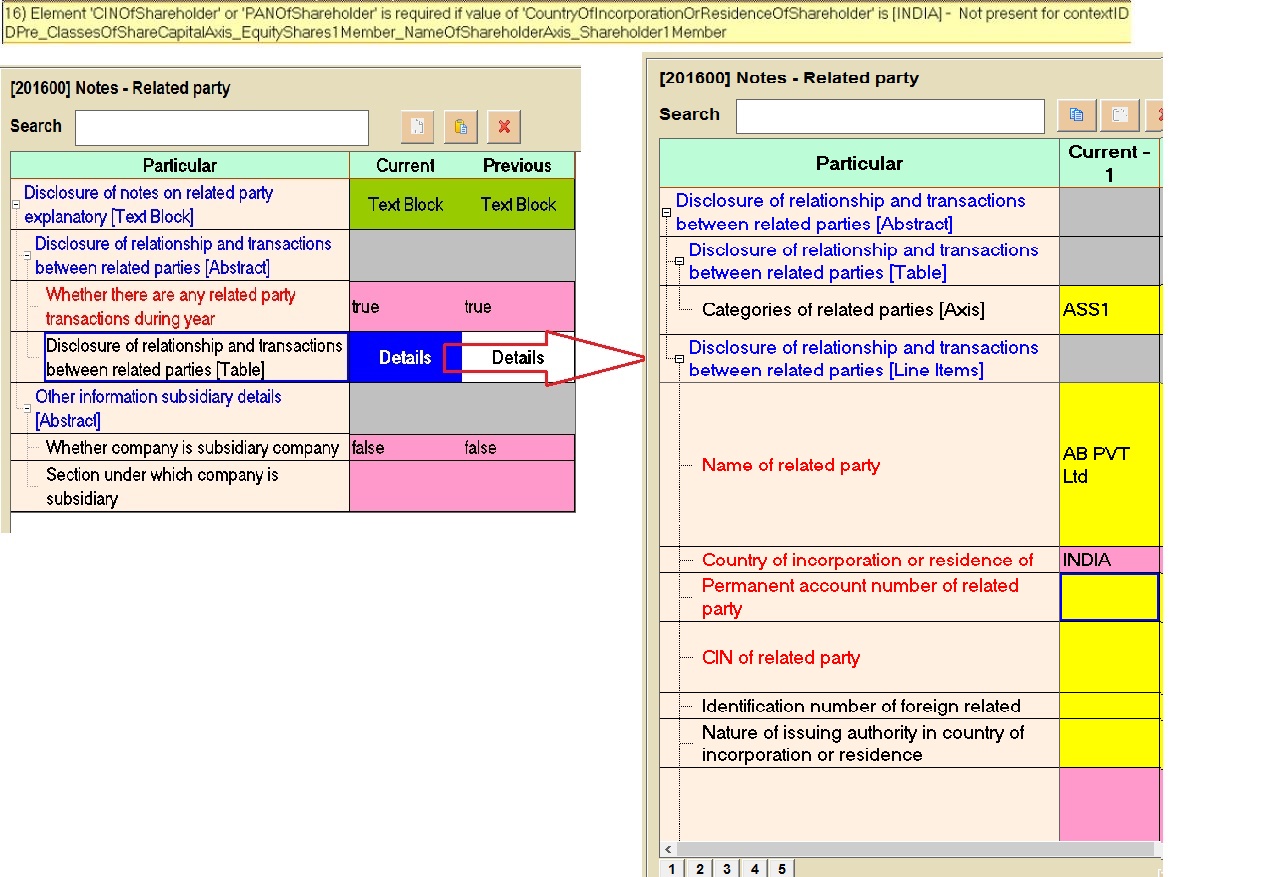Click the blue Details button under Current

pyautogui.click(x=405, y=357)
